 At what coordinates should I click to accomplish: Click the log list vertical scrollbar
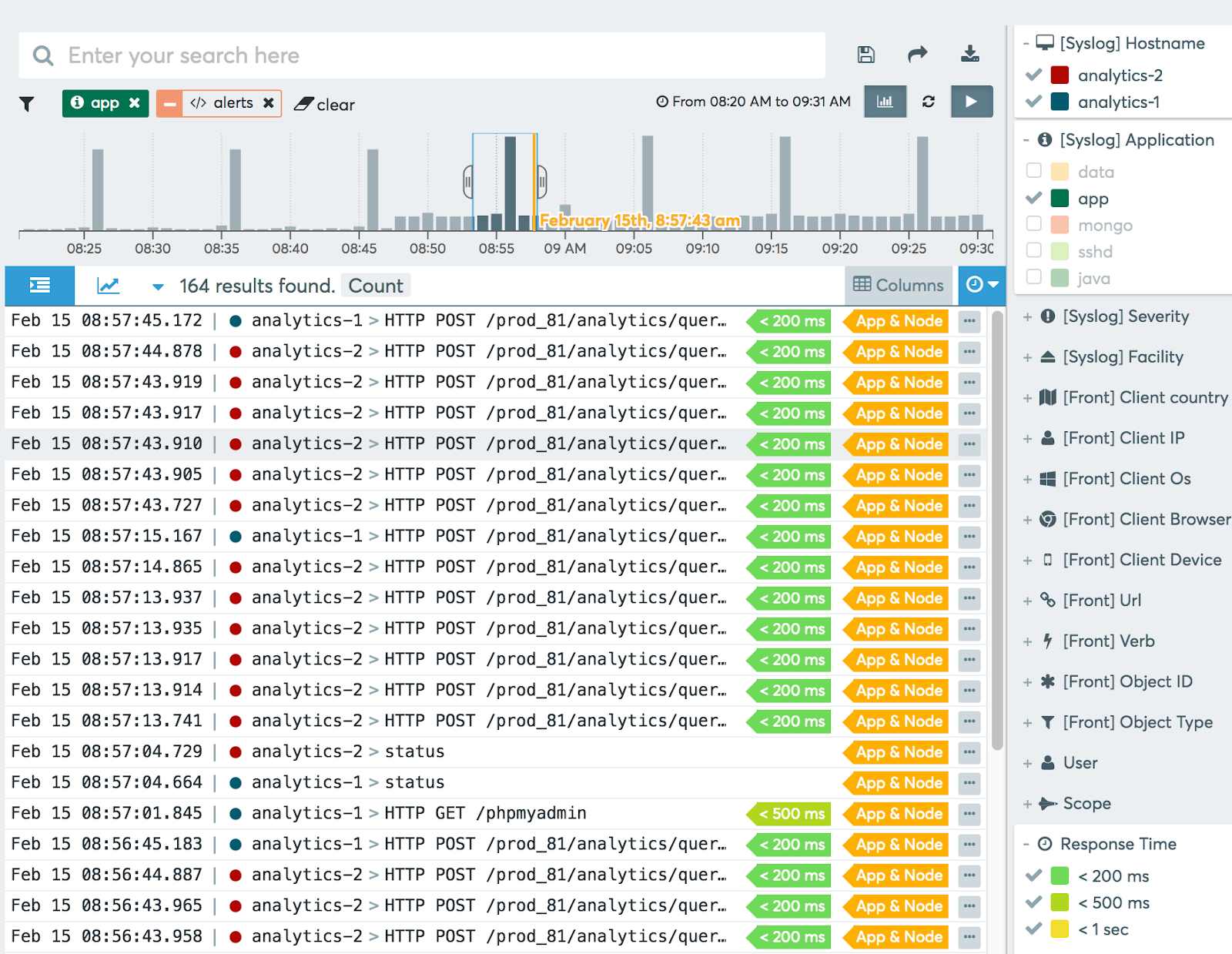997,531
